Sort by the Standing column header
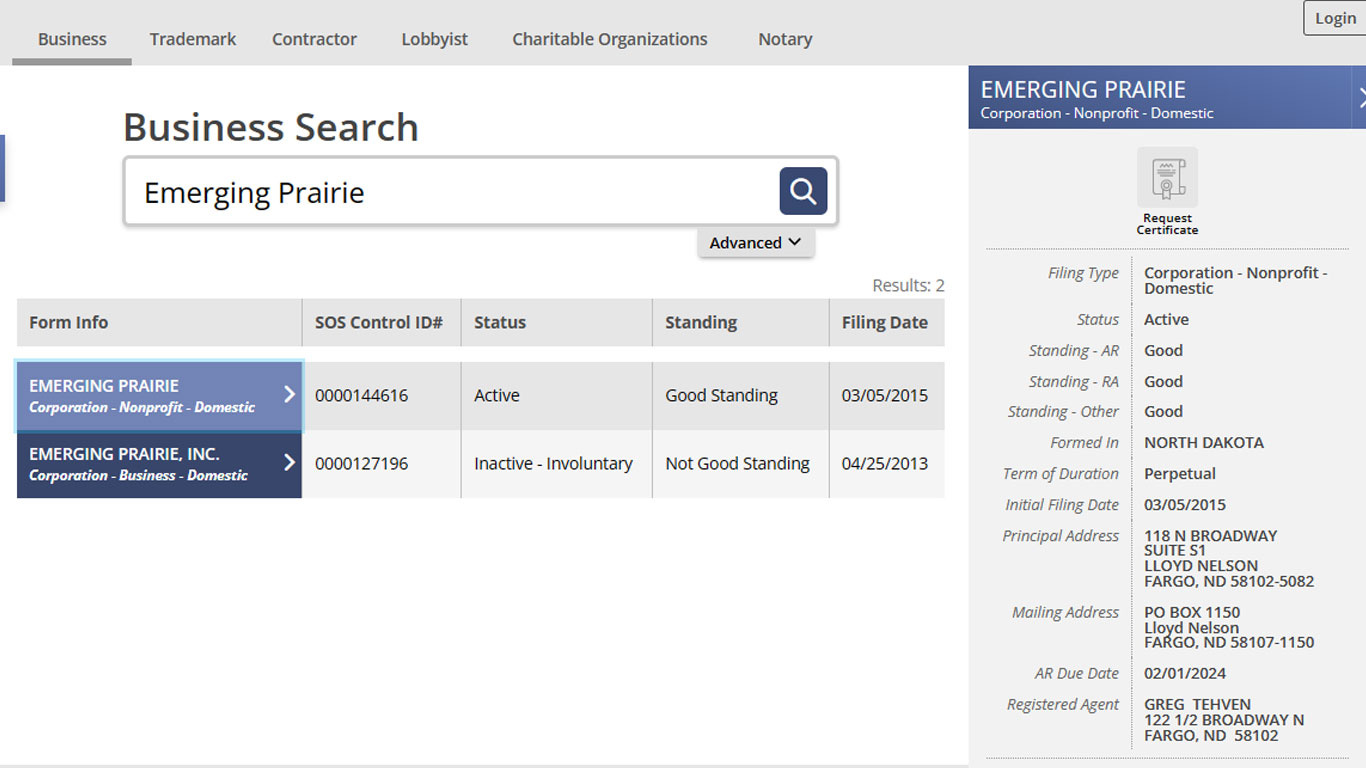1366x768 pixels. pos(740,322)
